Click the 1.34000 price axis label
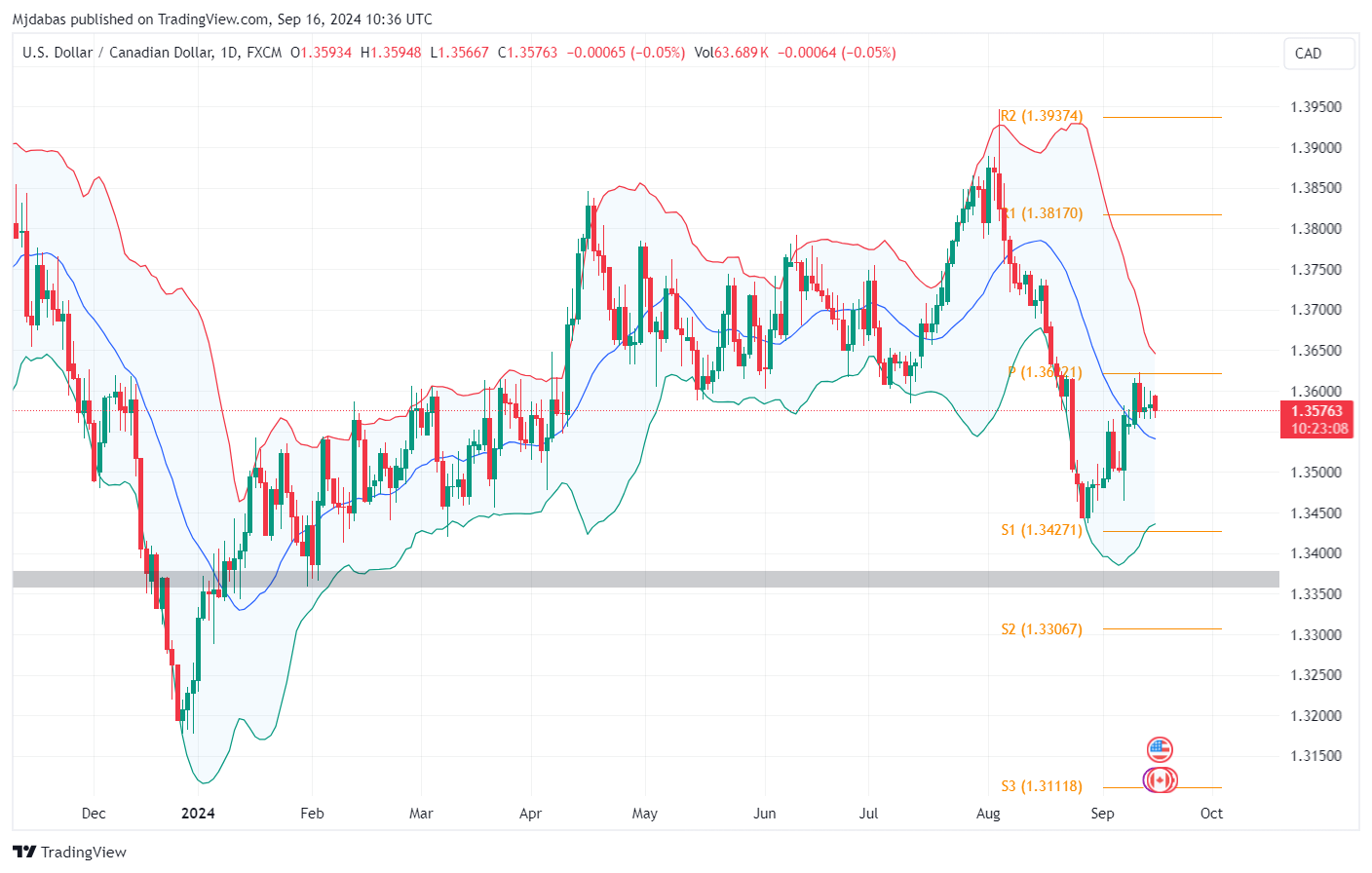 pyautogui.click(x=1315, y=553)
